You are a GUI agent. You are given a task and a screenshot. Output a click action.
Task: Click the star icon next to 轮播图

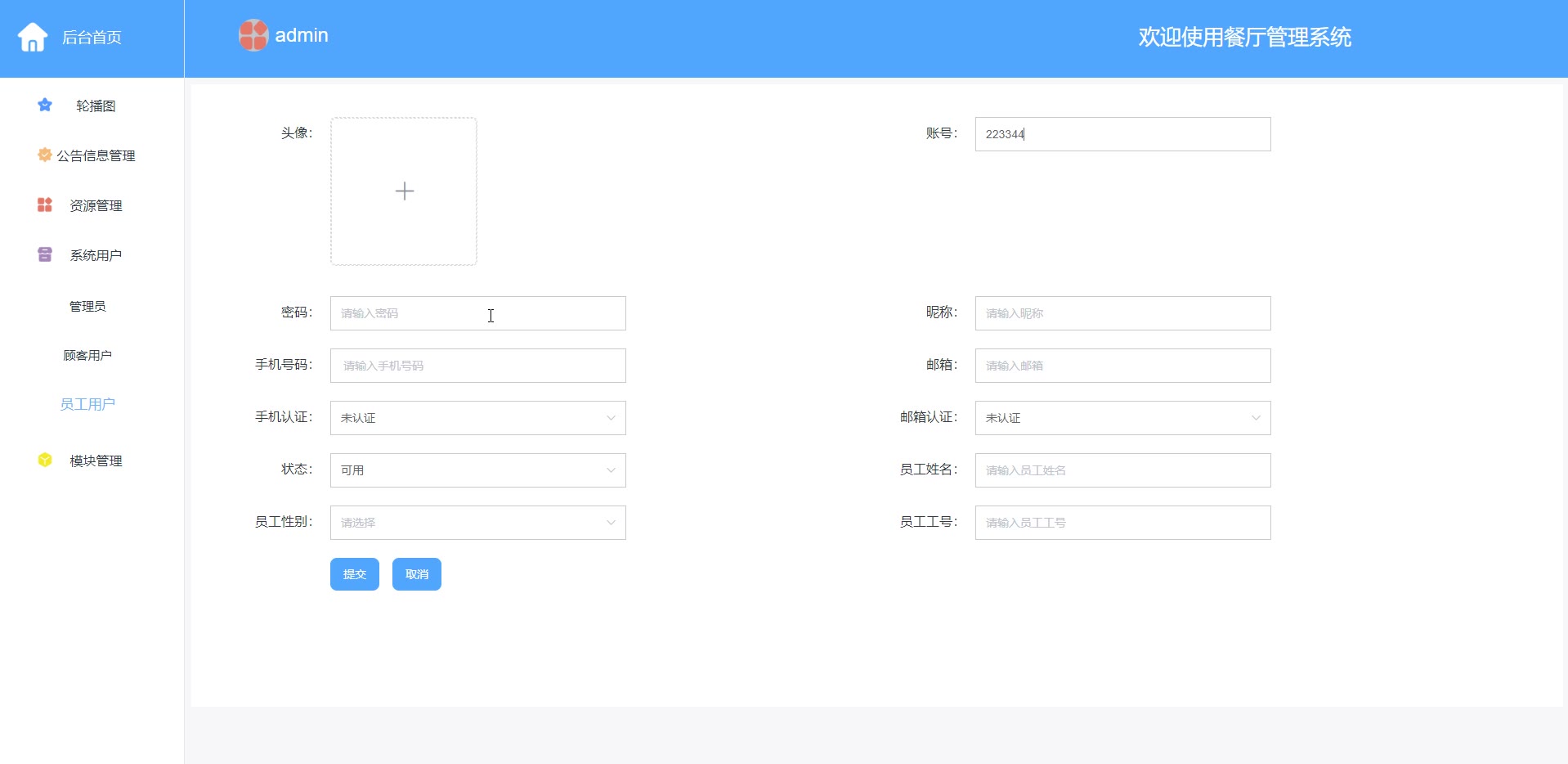point(45,105)
